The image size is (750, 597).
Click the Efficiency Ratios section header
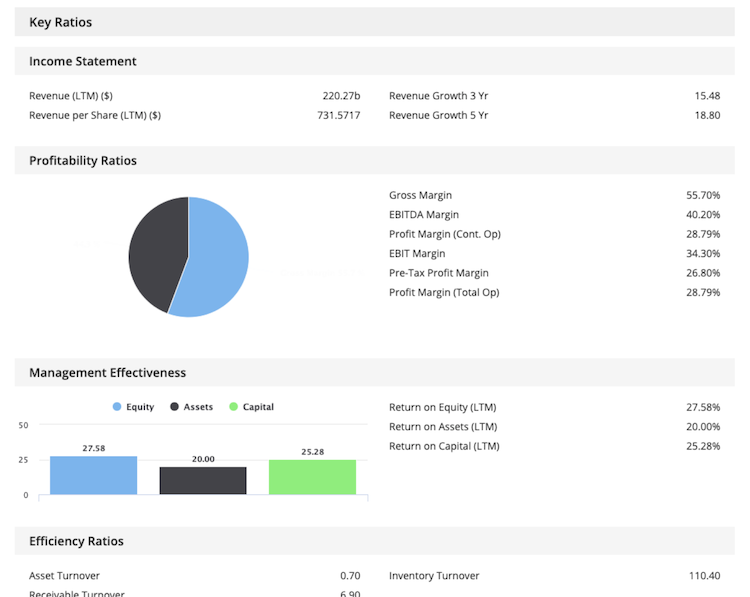click(76, 541)
